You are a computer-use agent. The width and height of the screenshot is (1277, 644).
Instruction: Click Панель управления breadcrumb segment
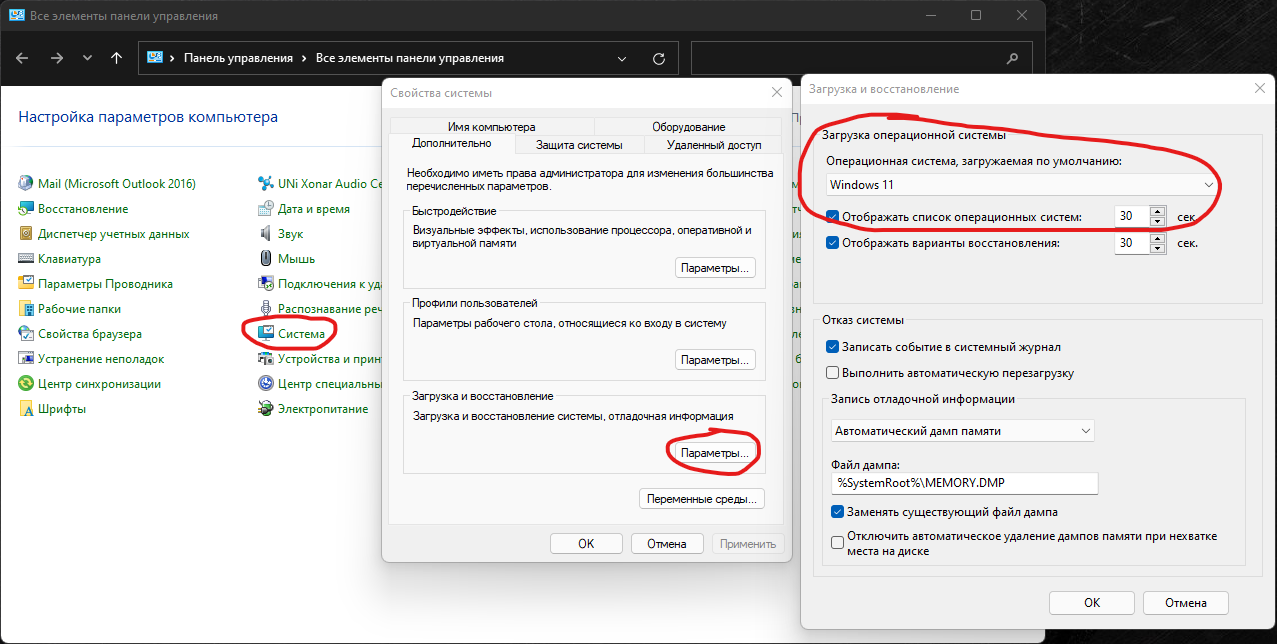coord(237,58)
